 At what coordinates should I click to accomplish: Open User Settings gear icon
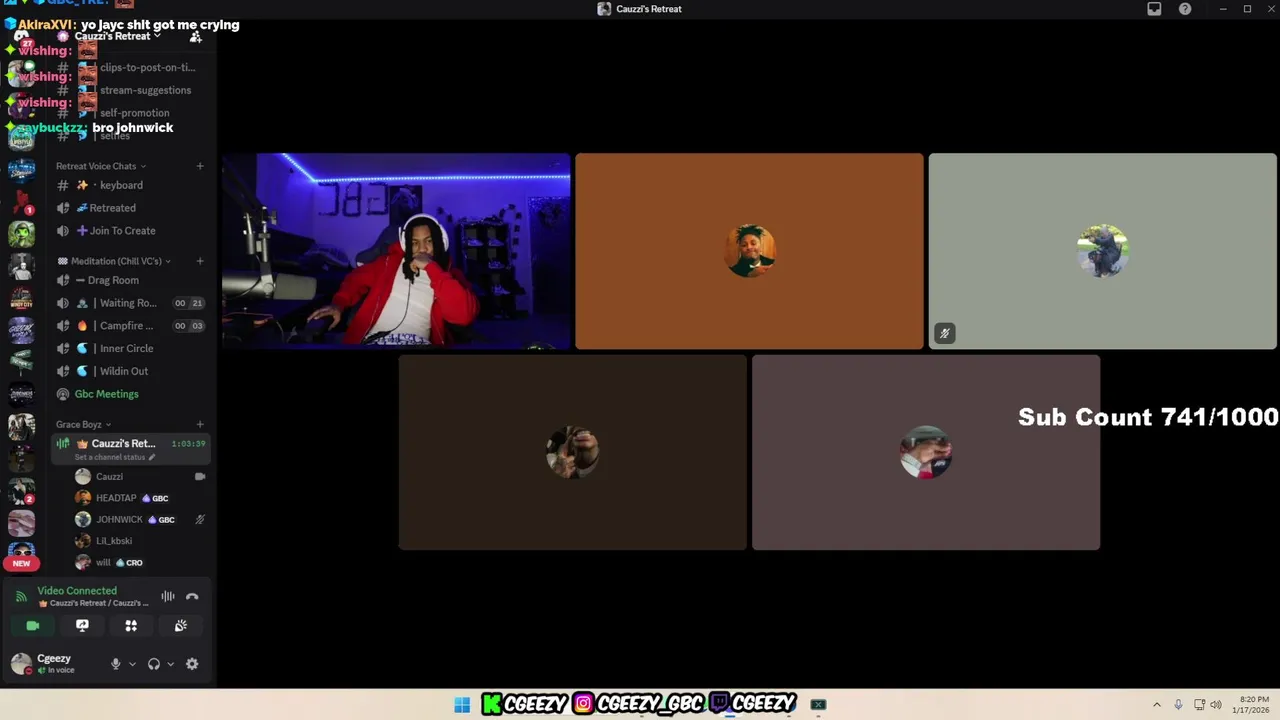[192, 664]
